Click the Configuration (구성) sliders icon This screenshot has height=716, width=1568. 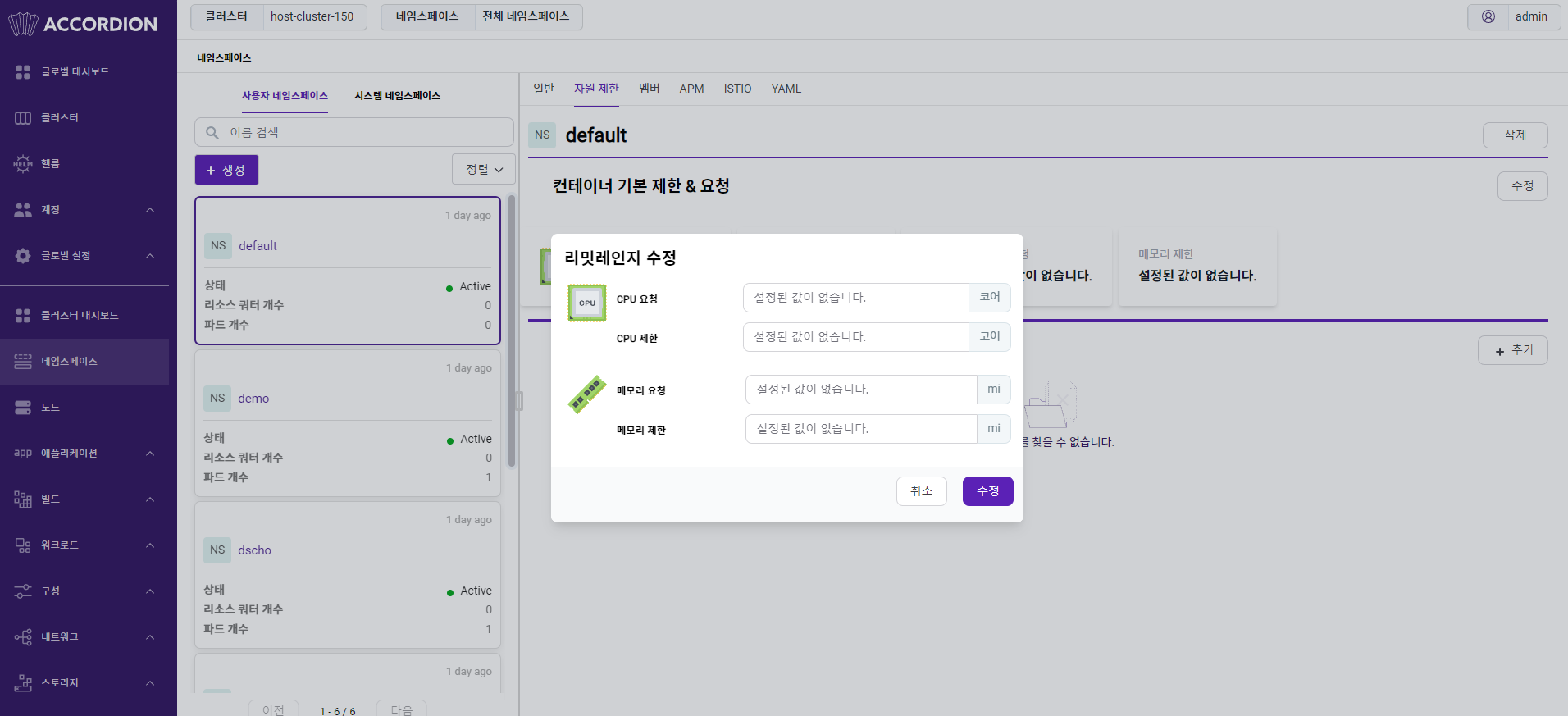23,591
